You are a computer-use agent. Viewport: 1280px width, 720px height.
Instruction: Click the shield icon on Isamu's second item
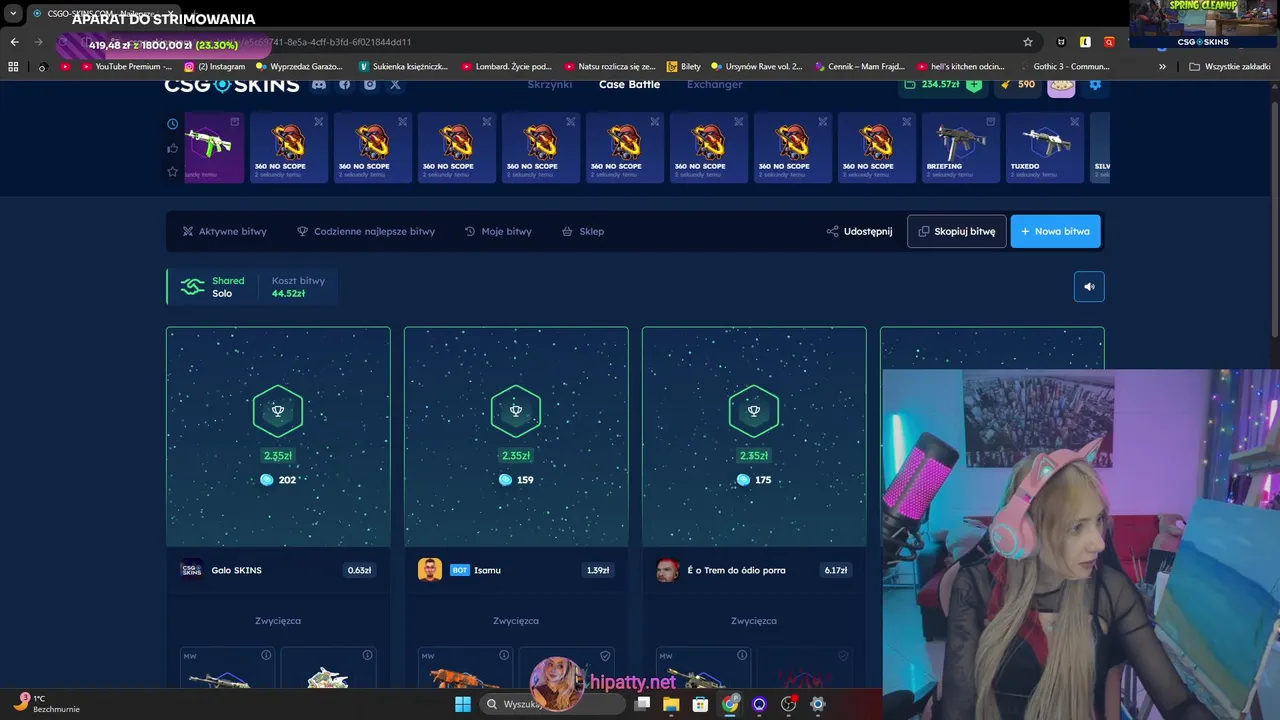[605, 656]
